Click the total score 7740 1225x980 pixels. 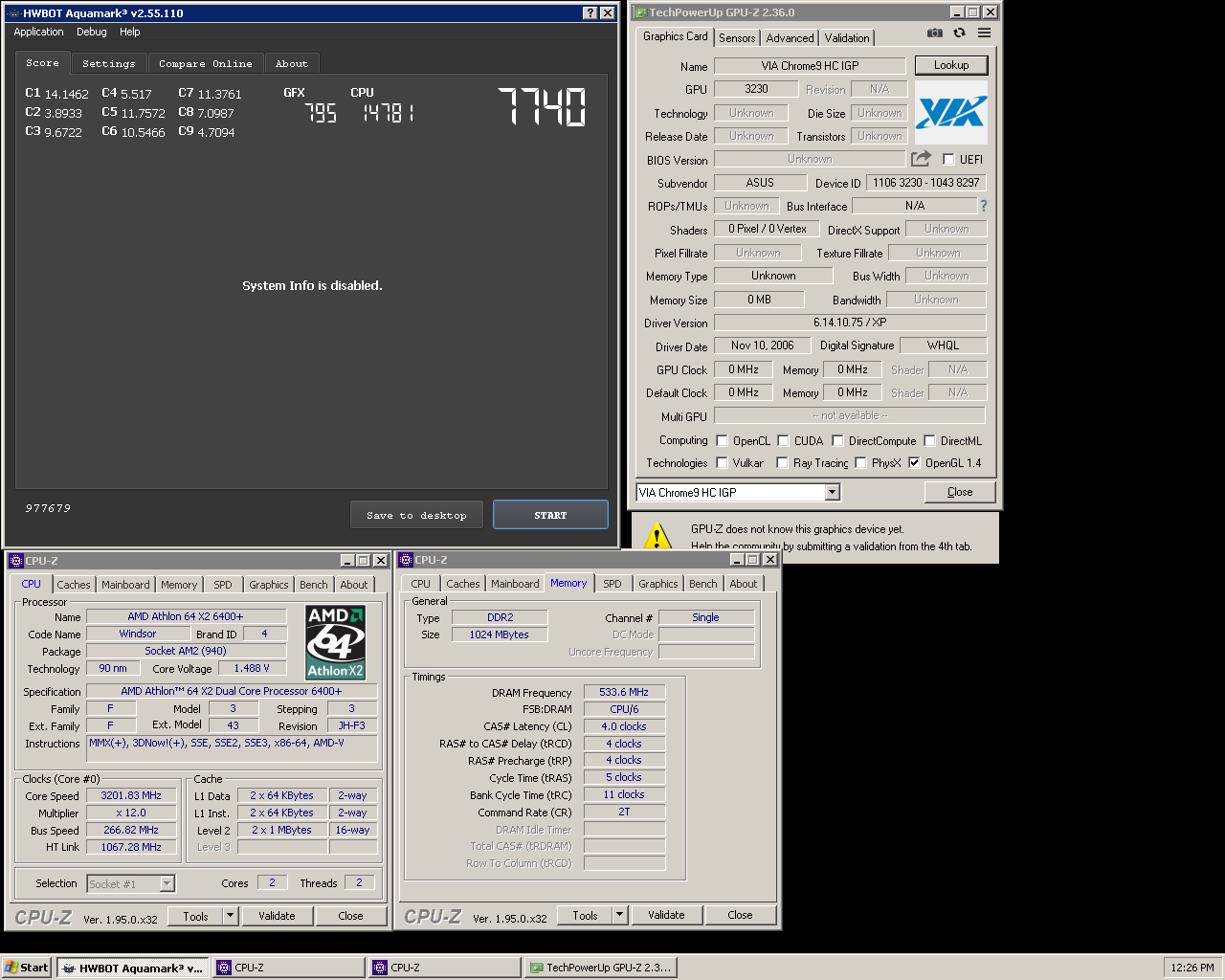(x=542, y=107)
